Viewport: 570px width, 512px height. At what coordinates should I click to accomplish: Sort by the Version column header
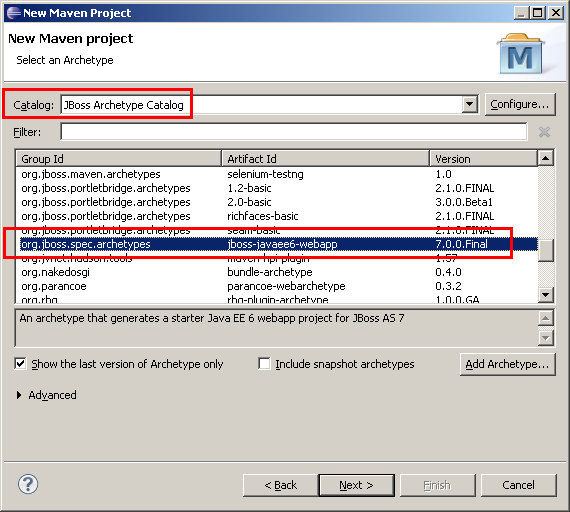483,159
